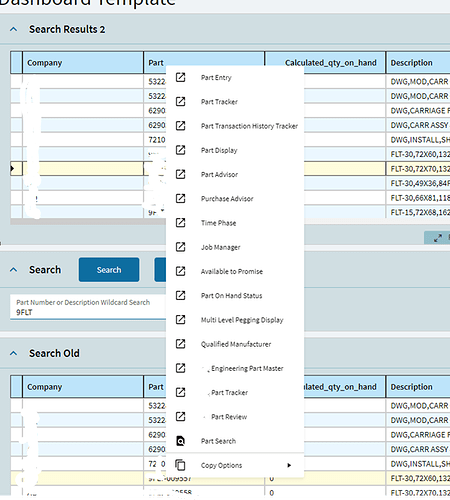Click the FLT-30,72X60 cell in Search Old grid
The width and height of the screenshot is (450, 500).
pos(418,479)
